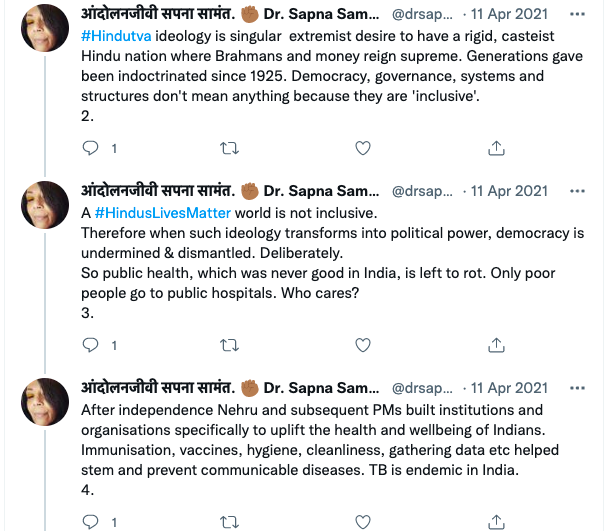Like the #HindusLivesMatter tweet
Viewport: 606px width, 531px height.
[363, 345]
